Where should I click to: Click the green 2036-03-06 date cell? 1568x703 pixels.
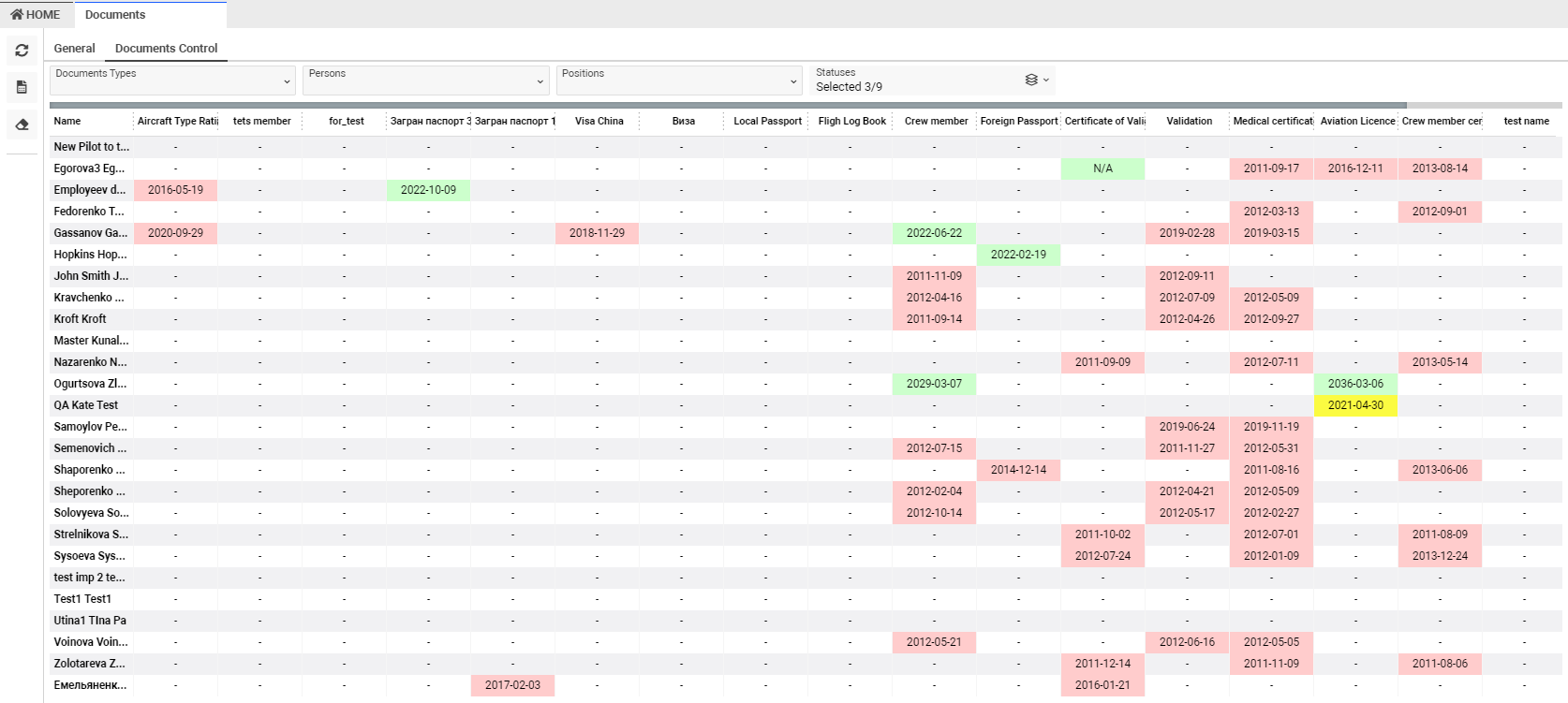[1355, 384]
